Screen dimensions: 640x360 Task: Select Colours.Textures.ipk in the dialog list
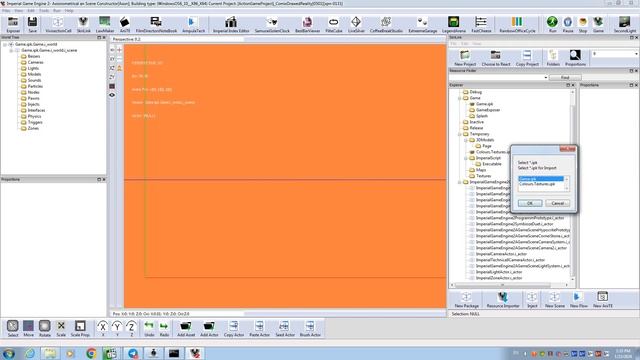pos(541,184)
